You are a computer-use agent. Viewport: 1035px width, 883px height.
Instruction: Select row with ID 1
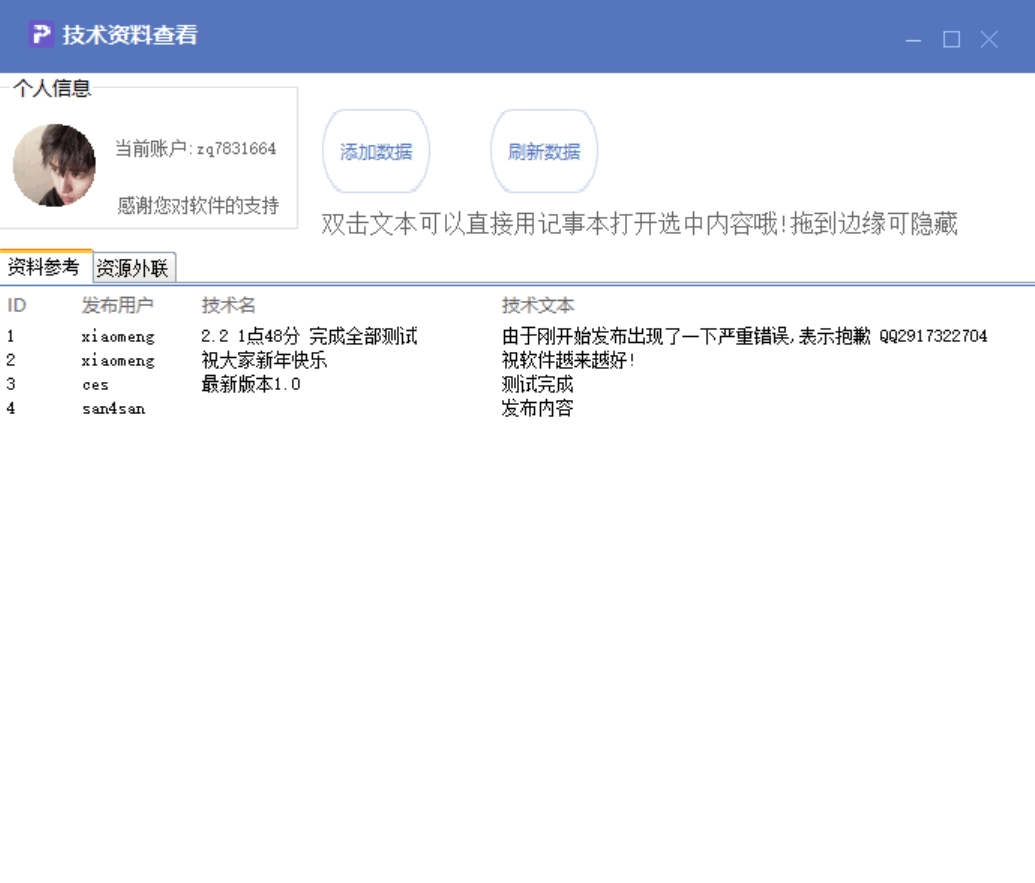[x=518, y=336]
